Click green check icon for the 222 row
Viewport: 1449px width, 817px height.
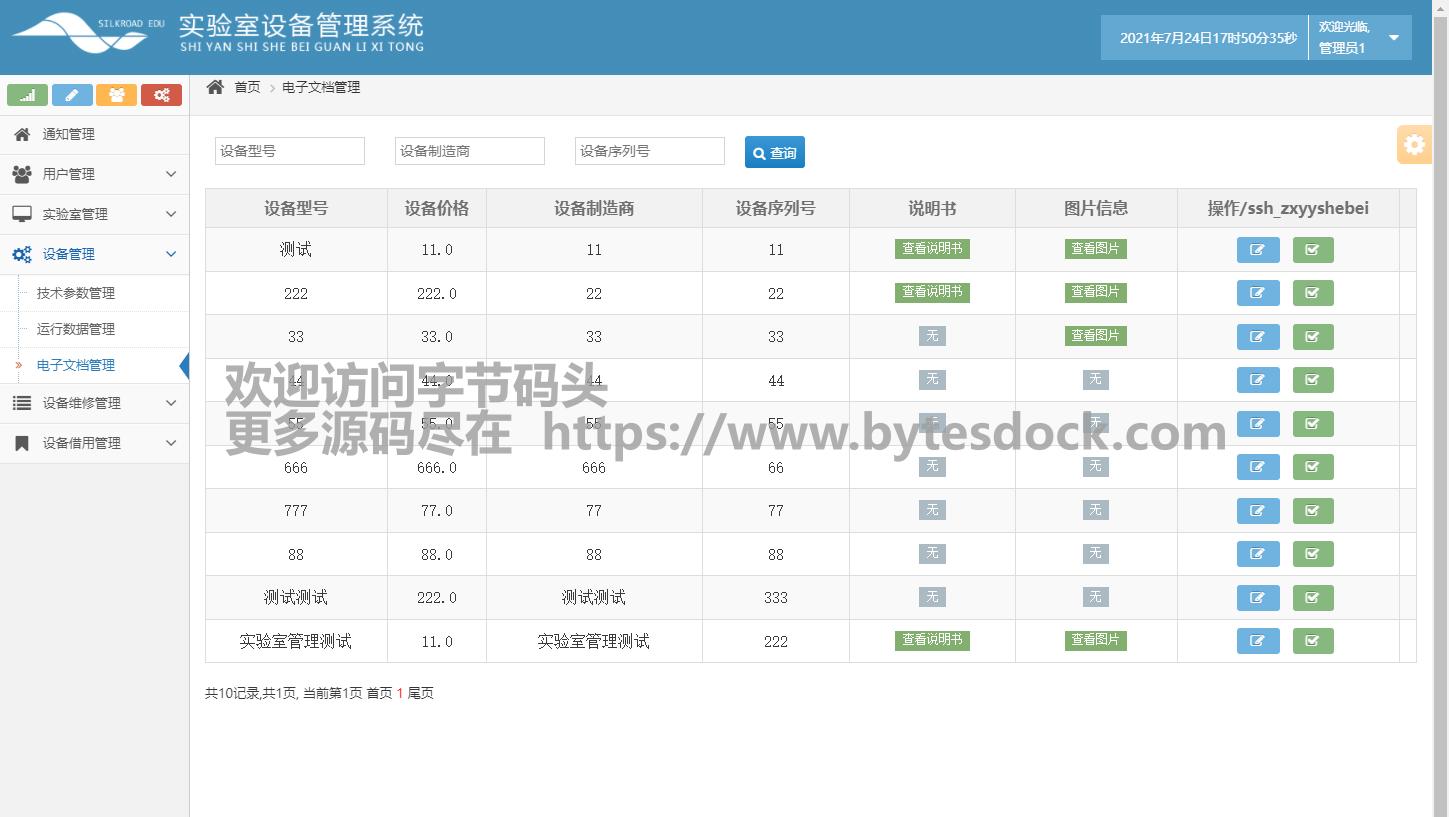[x=1312, y=293]
